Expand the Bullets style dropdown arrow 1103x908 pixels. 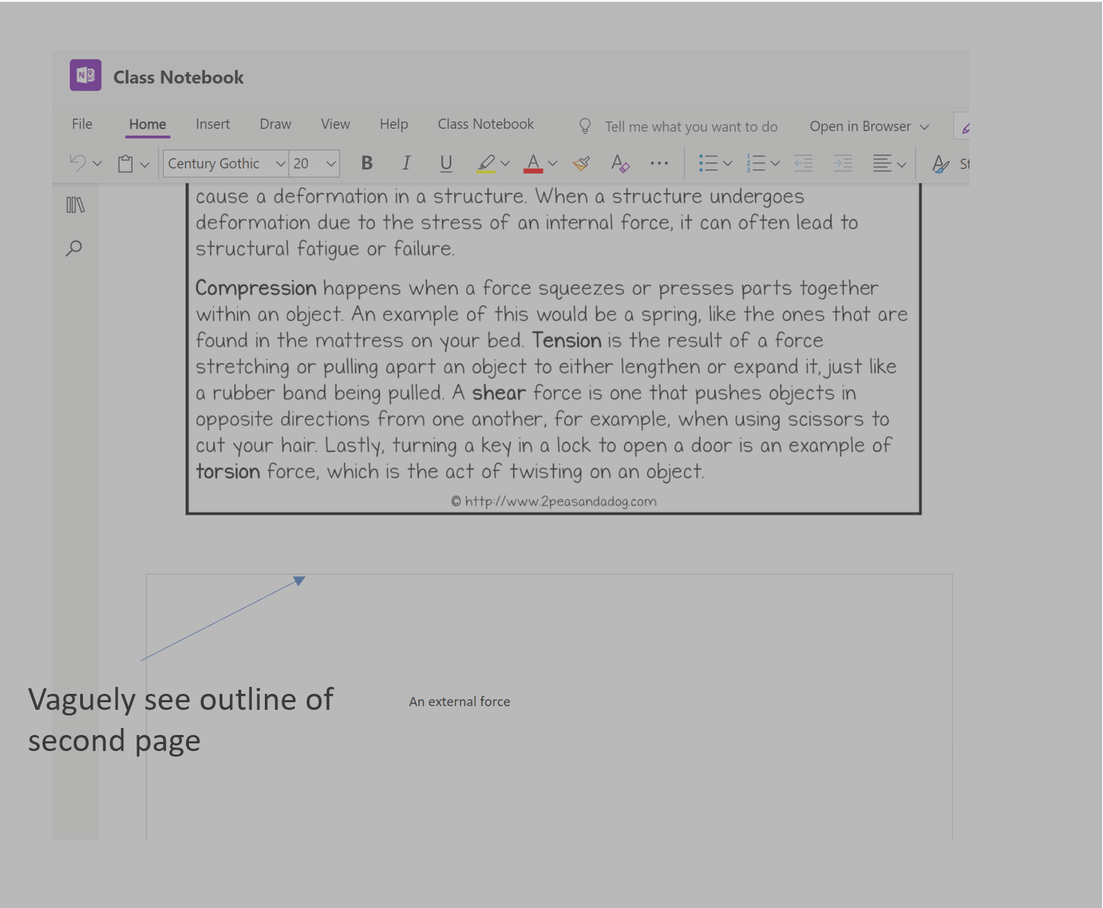[x=727, y=164]
